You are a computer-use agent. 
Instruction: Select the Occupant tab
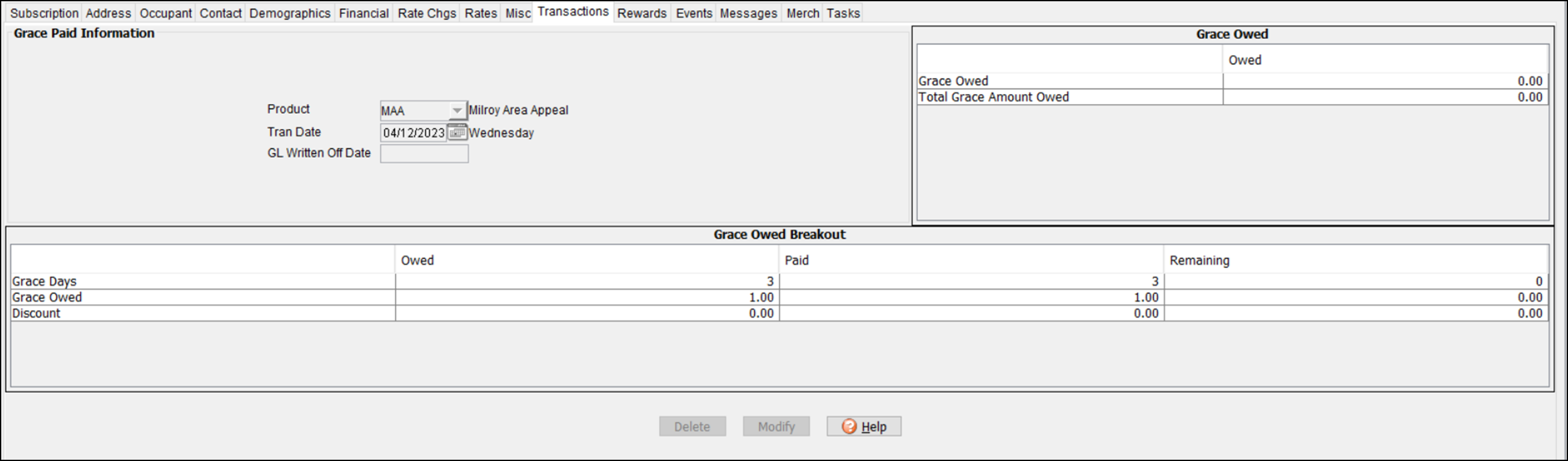click(x=165, y=13)
